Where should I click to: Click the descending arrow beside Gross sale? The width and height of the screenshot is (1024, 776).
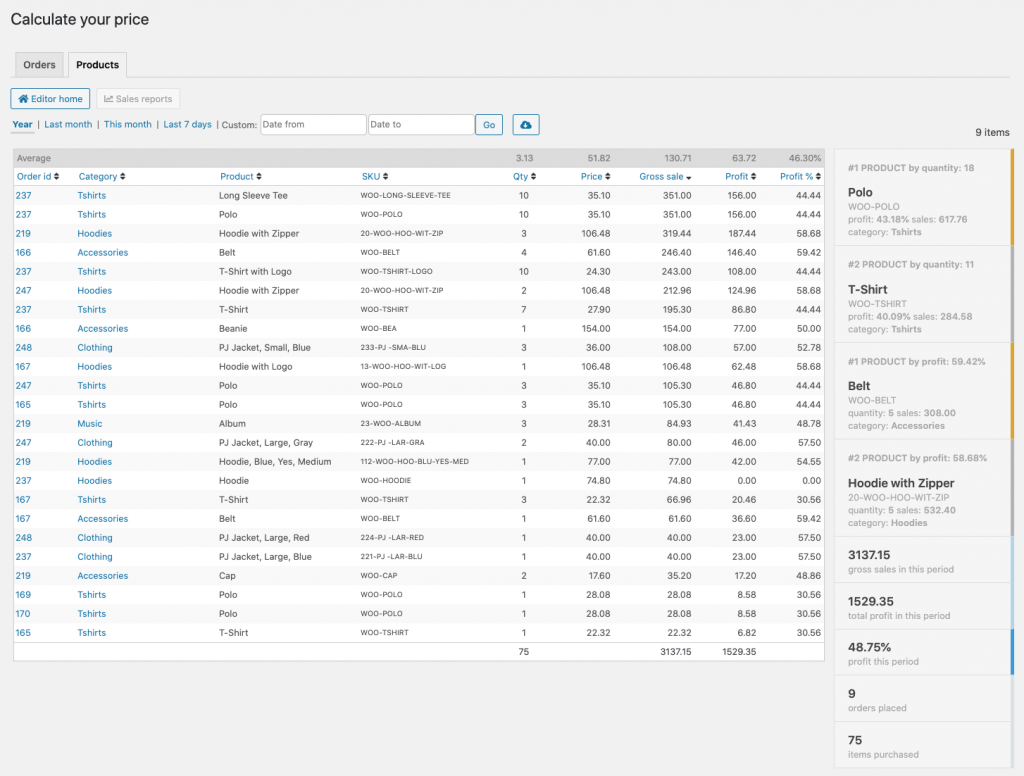[x=688, y=177]
